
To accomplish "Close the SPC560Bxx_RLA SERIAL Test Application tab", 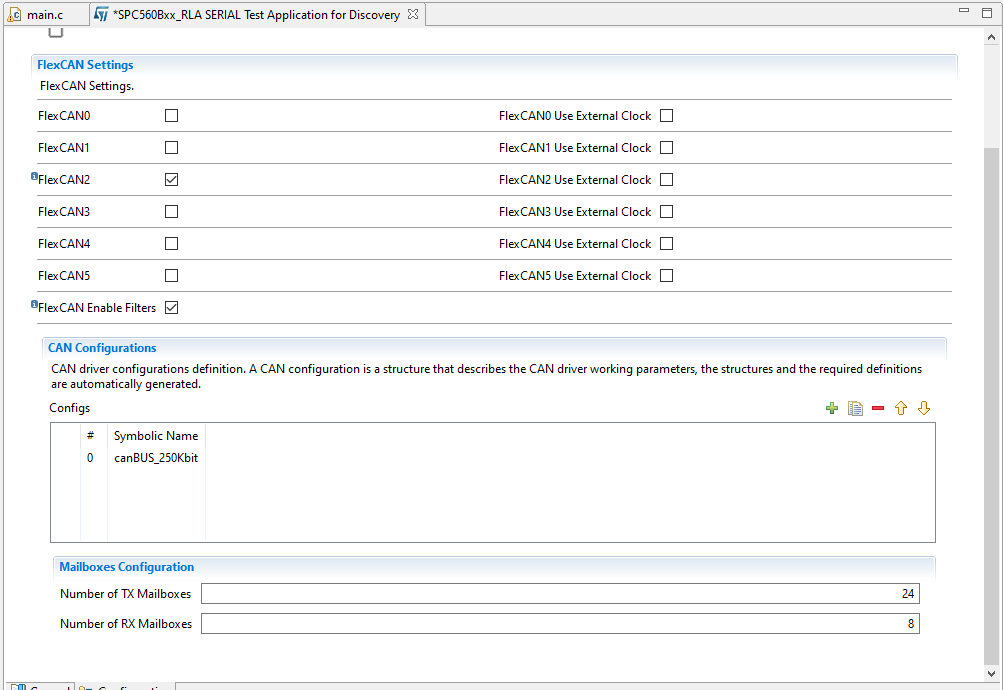I will coord(413,15).
